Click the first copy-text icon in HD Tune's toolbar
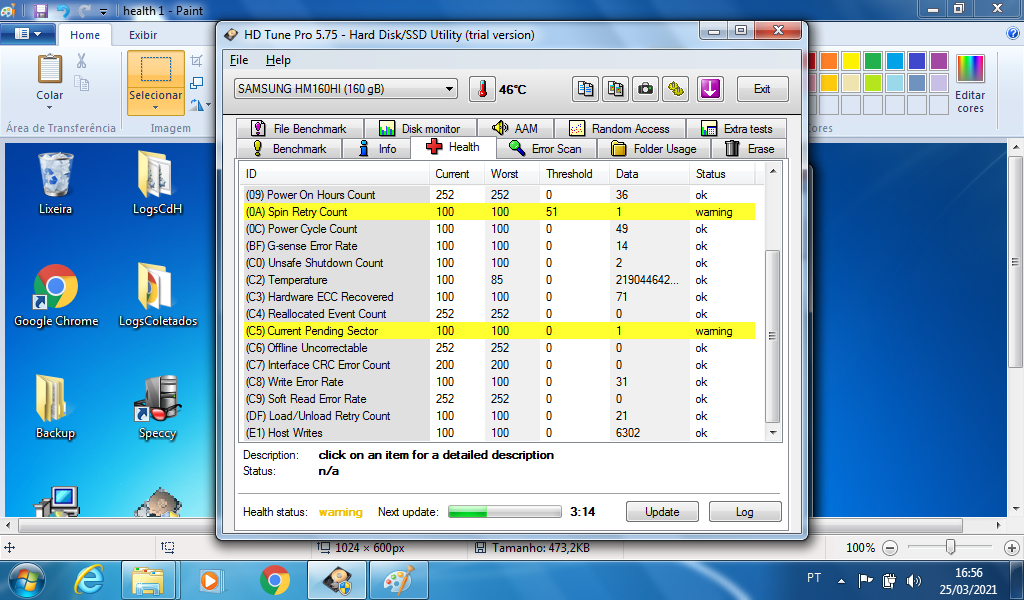 tap(585, 89)
